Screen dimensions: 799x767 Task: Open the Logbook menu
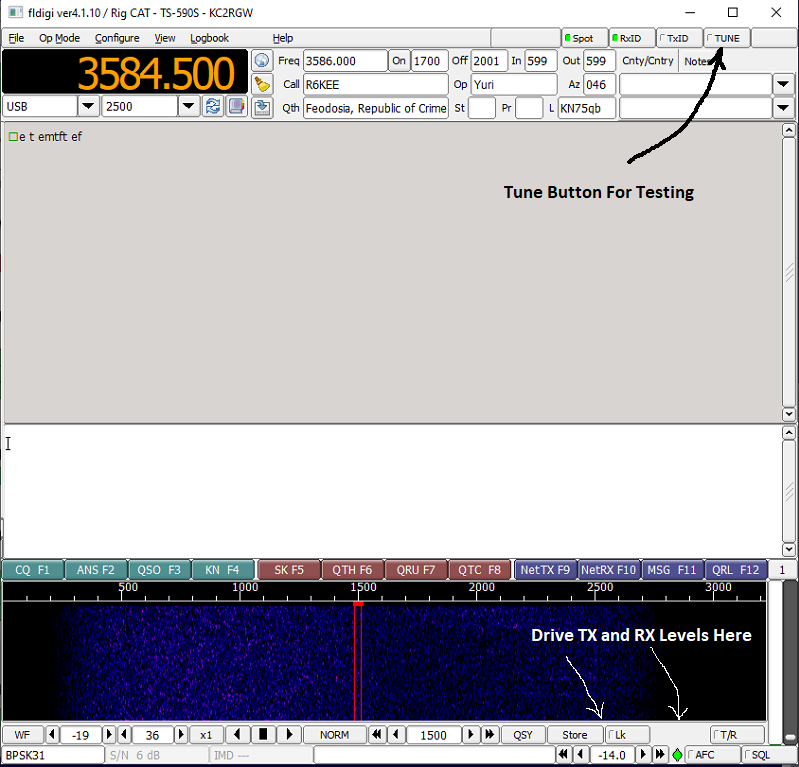click(x=209, y=38)
